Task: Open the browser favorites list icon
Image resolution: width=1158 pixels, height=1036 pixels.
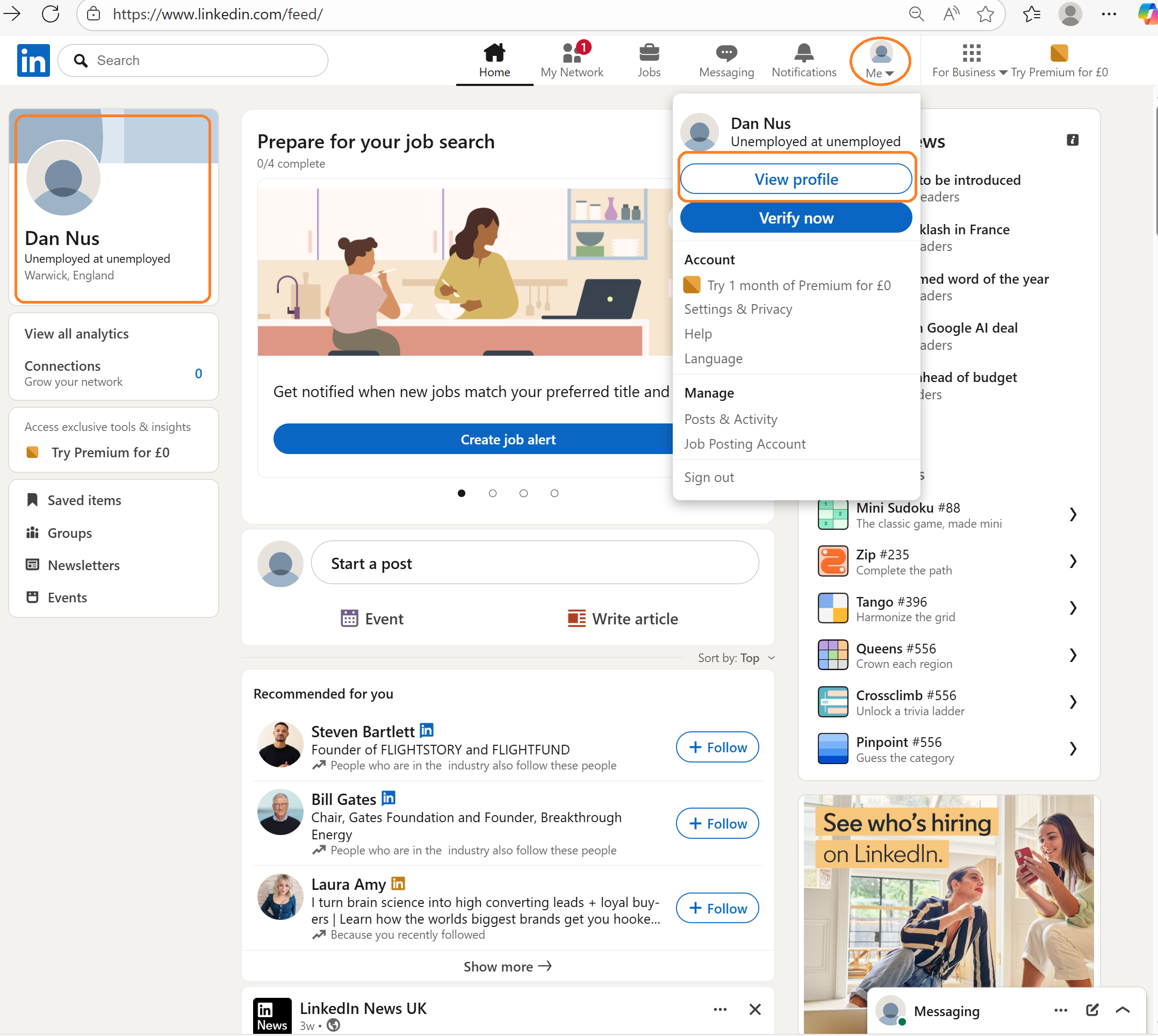Action: pos(1032,13)
